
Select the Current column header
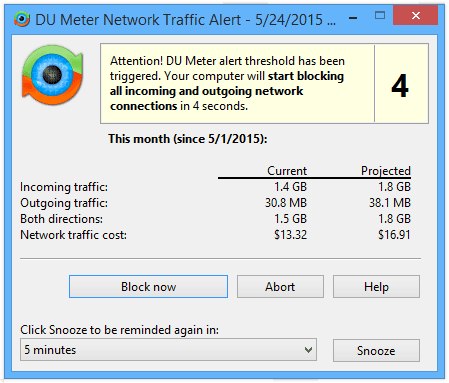pyautogui.click(x=287, y=171)
